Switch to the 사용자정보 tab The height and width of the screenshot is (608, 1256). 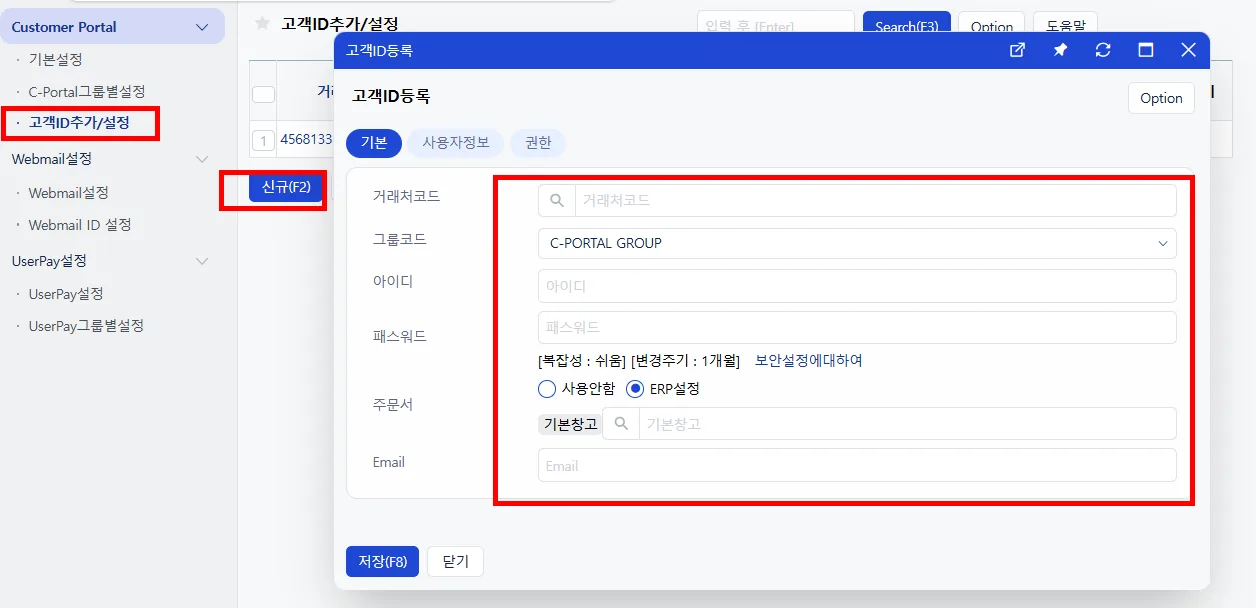[456, 143]
